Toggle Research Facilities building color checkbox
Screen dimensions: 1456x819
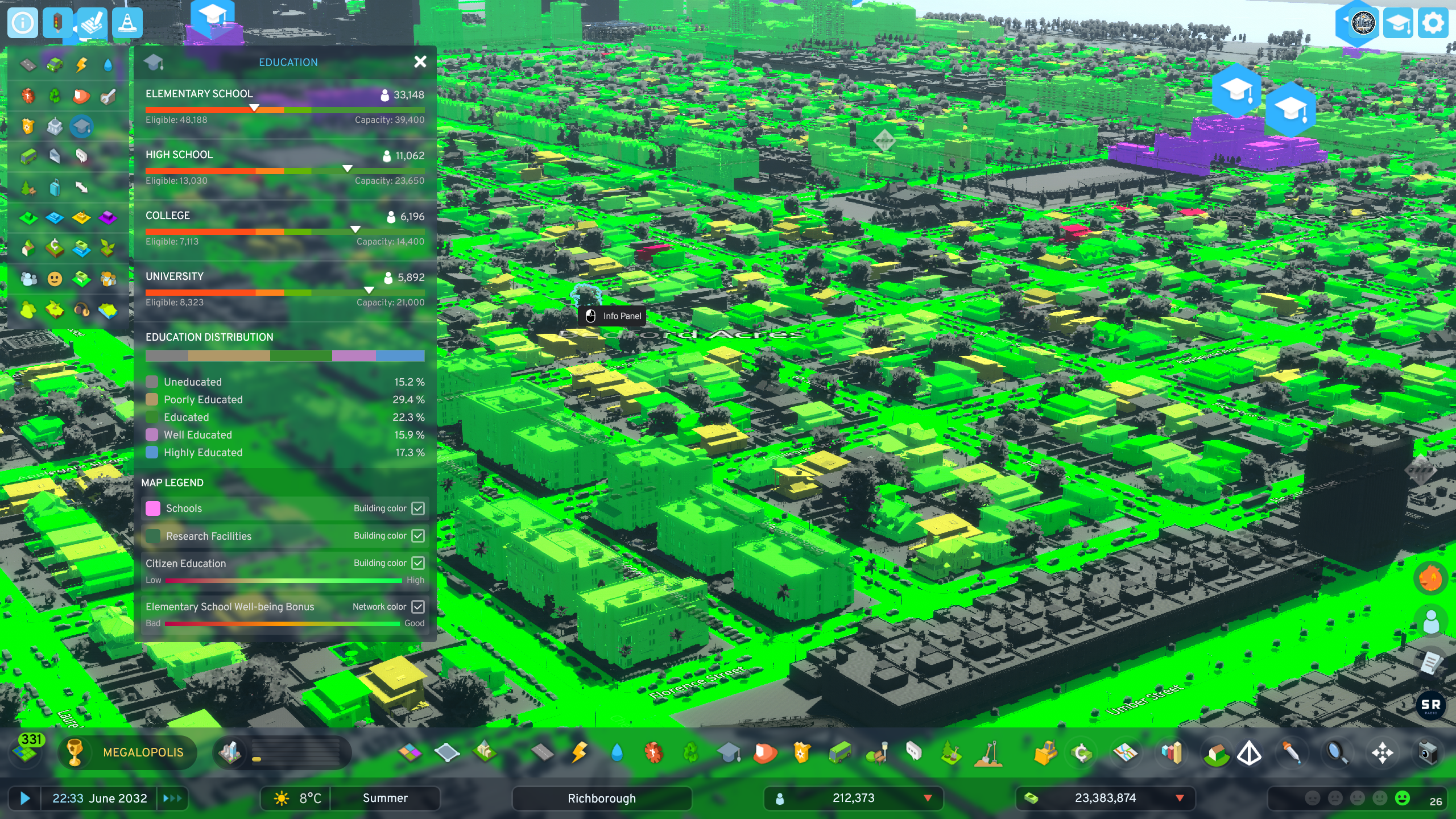pos(418,535)
